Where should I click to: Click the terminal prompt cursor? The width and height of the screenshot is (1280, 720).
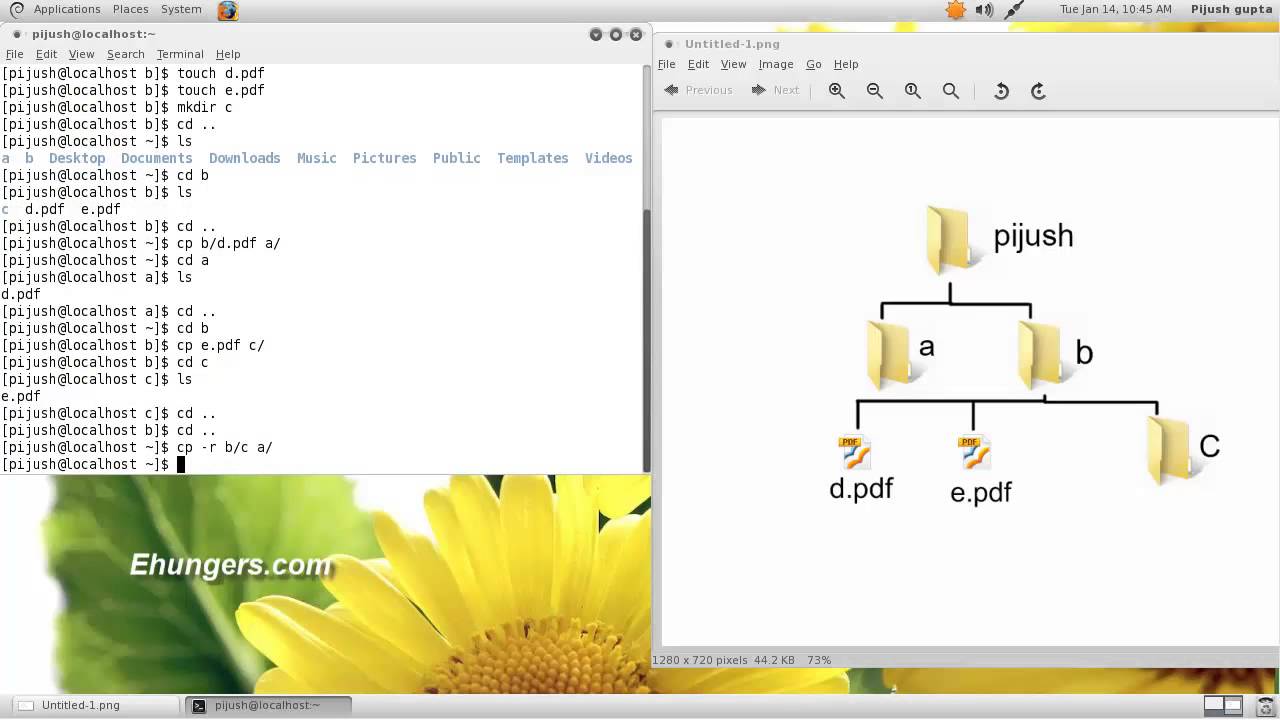pyautogui.click(x=181, y=464)
